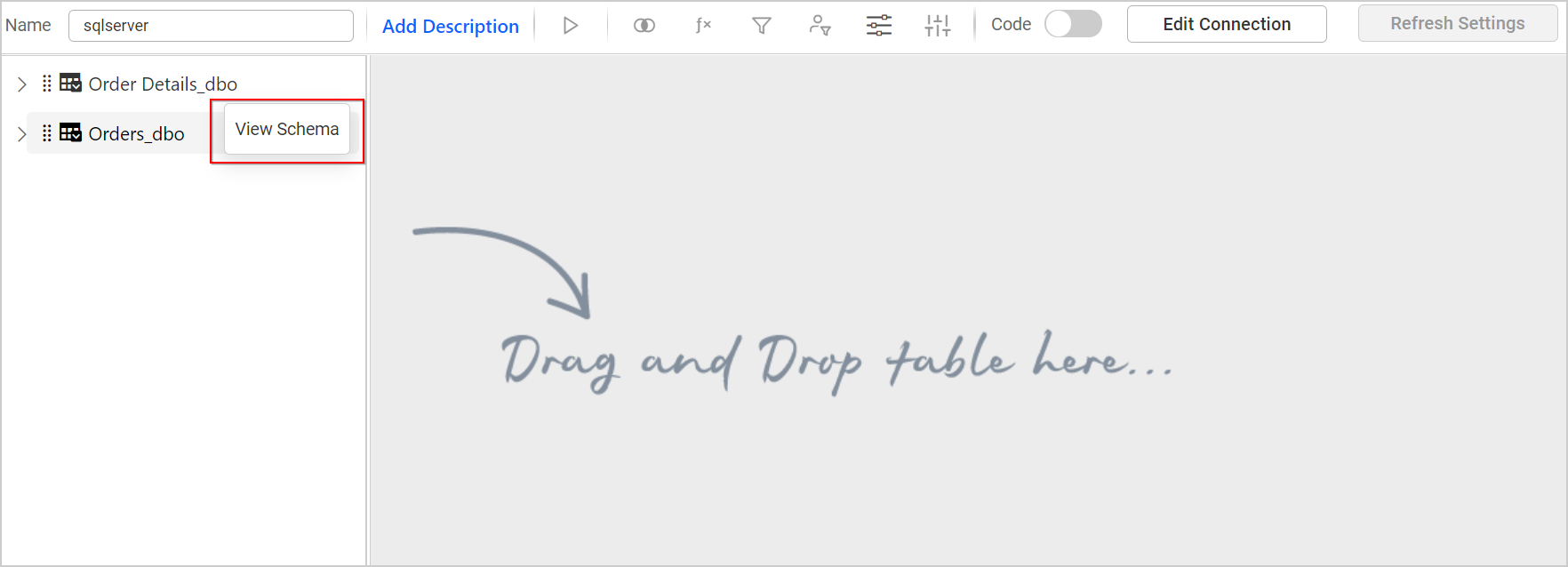This screenshot has height=567, width=1568.
Task: Select View Schema from the context menu
Action: pyautogui.click(x=287, y=129)
